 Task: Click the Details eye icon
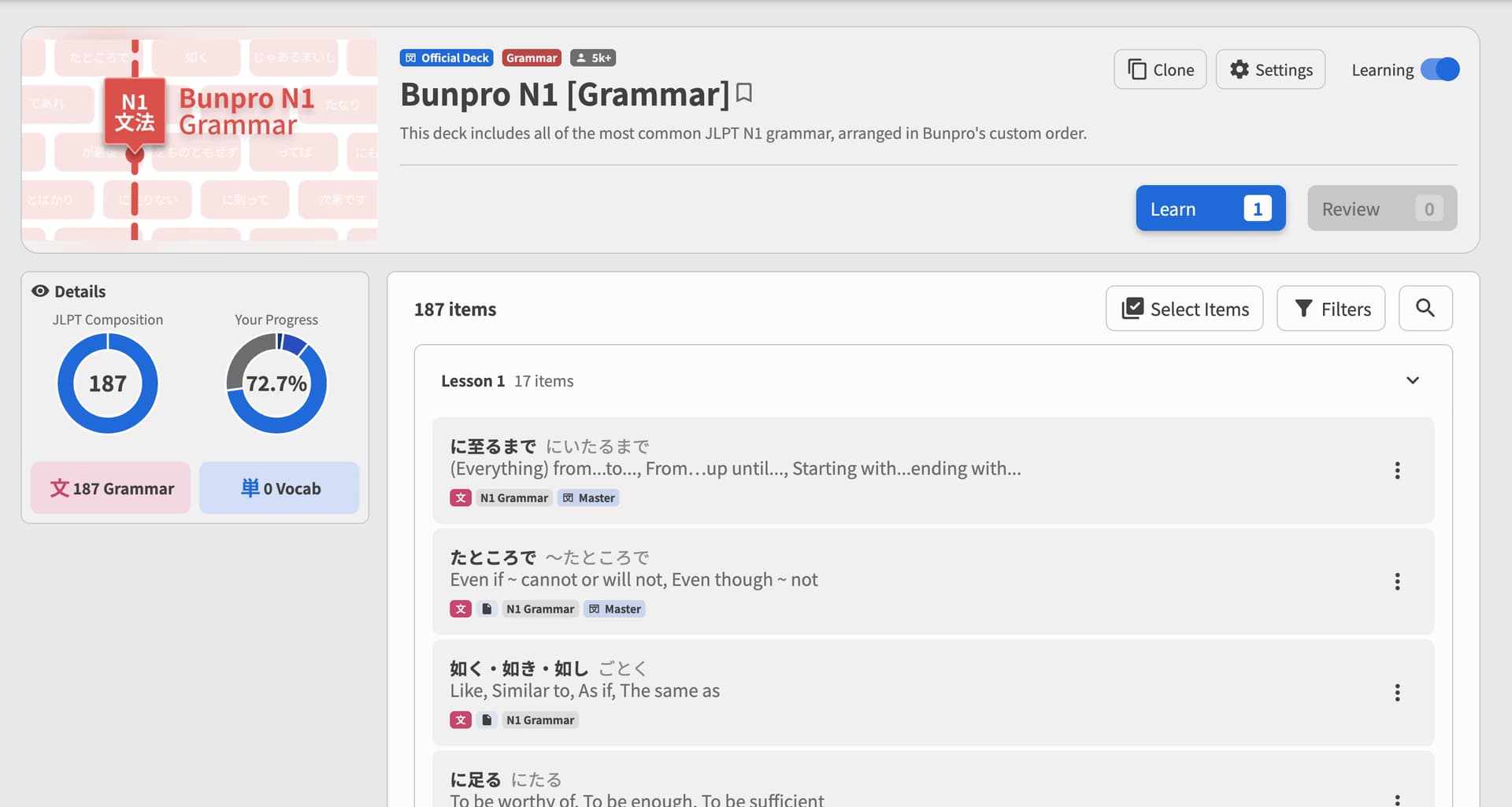pos(40,291)
